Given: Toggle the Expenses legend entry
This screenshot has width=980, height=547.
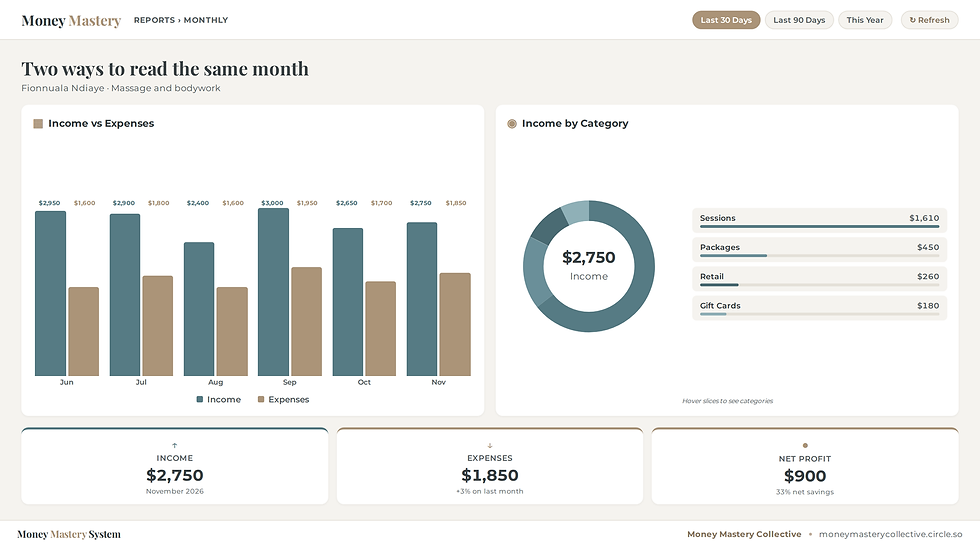Looking at the screenshot, I should click(x=283, y=399).
